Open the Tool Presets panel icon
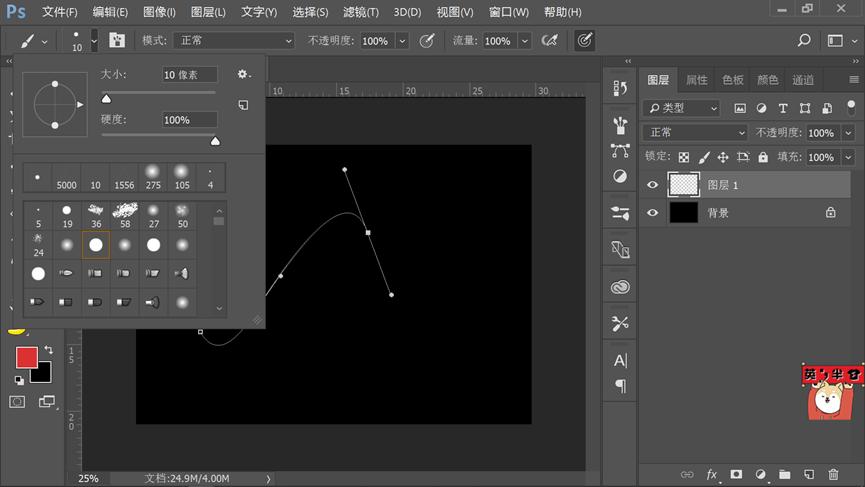865x487 pixels. tap(620, 324)
